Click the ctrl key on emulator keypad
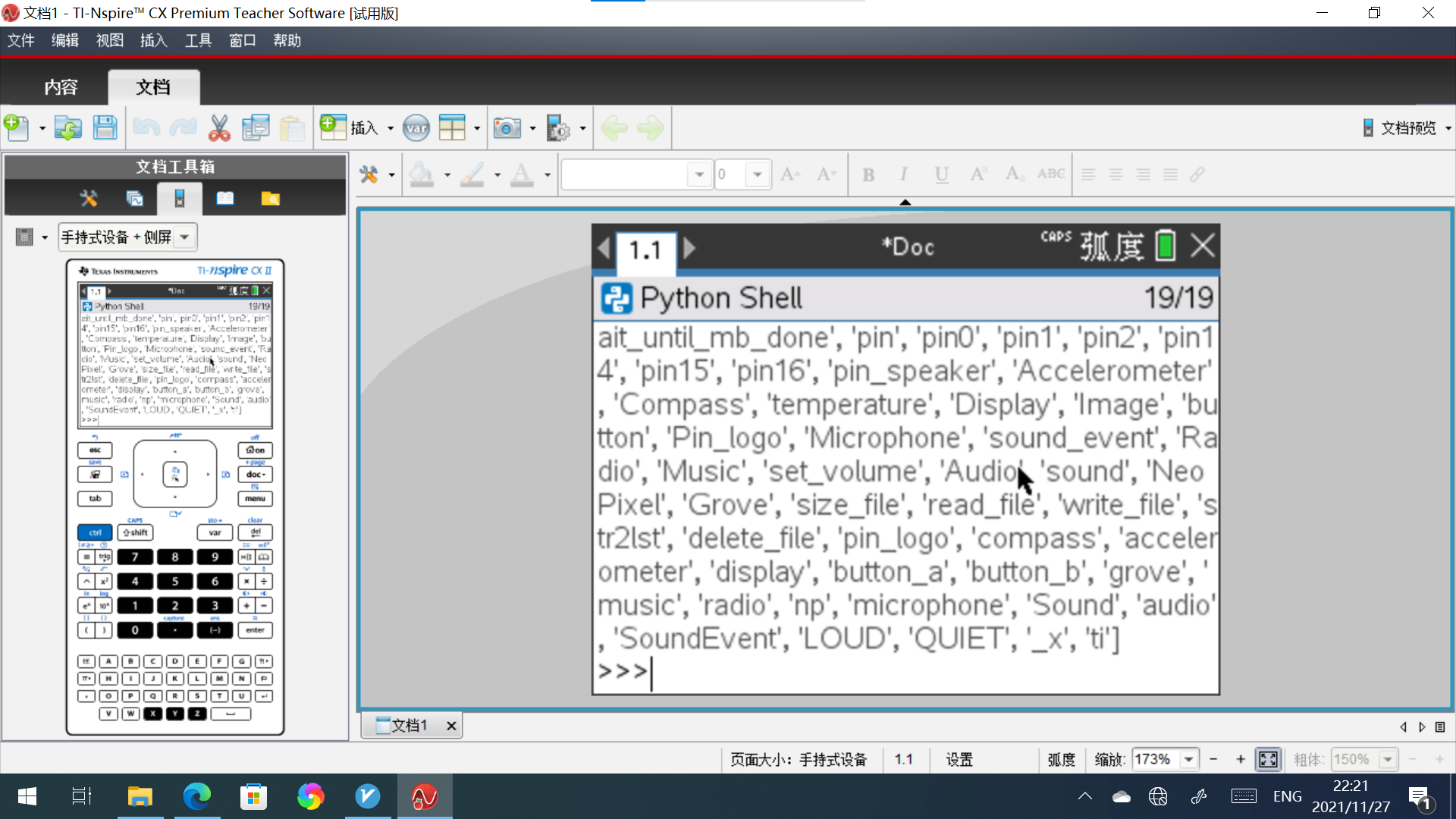The height and width of the screenshot is (819, 1456). point(95,532)
